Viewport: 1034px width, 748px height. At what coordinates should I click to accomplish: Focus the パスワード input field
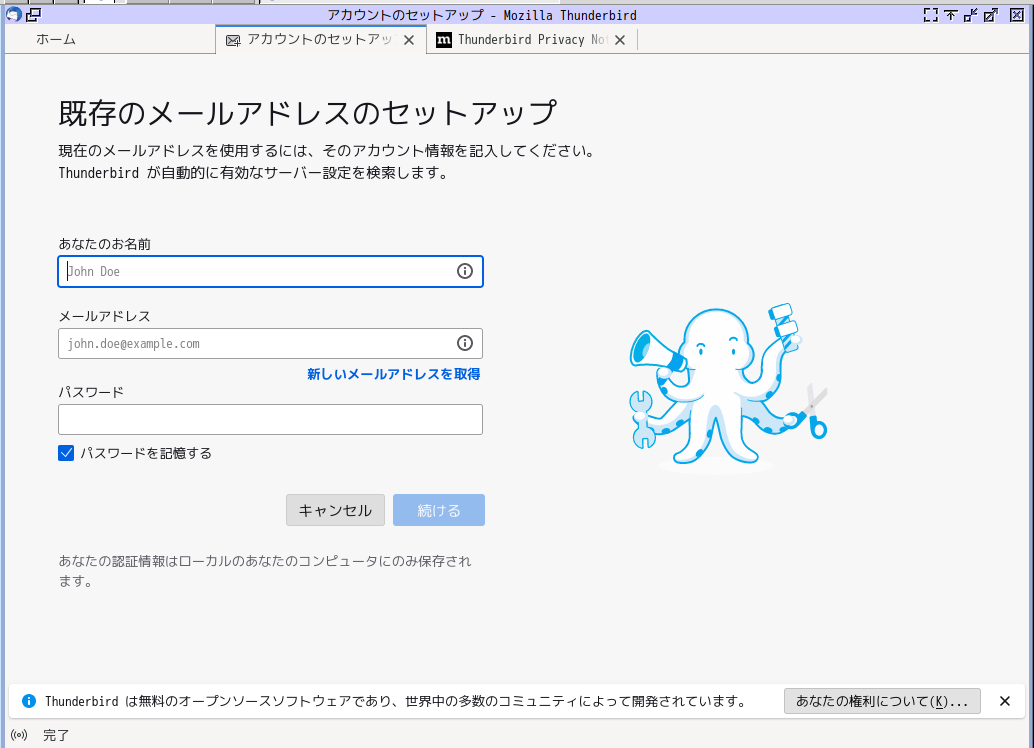click(270, 419)
